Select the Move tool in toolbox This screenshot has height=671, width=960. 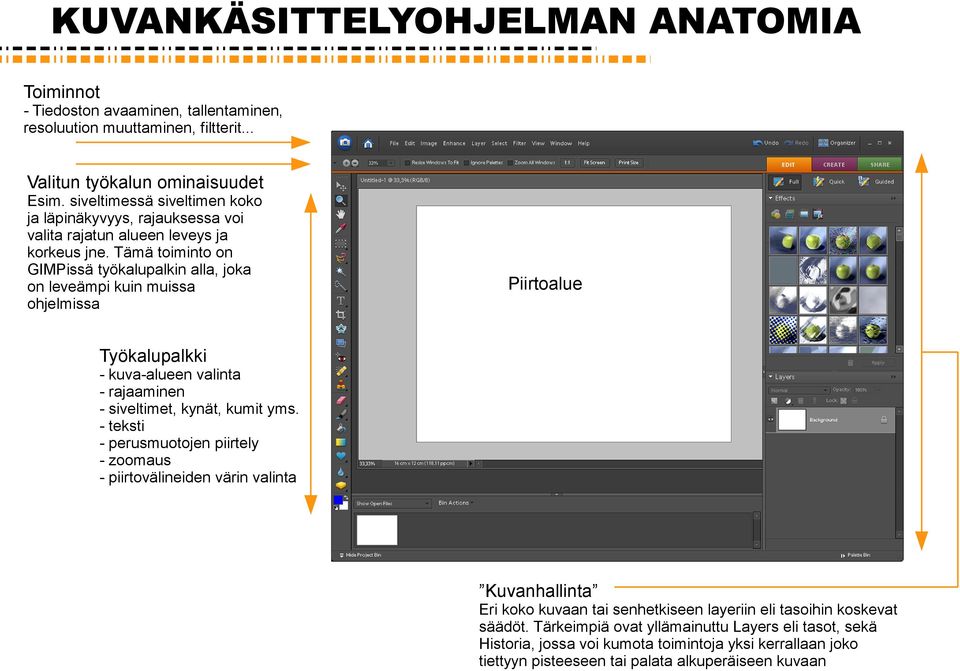[x=341, y=186]
